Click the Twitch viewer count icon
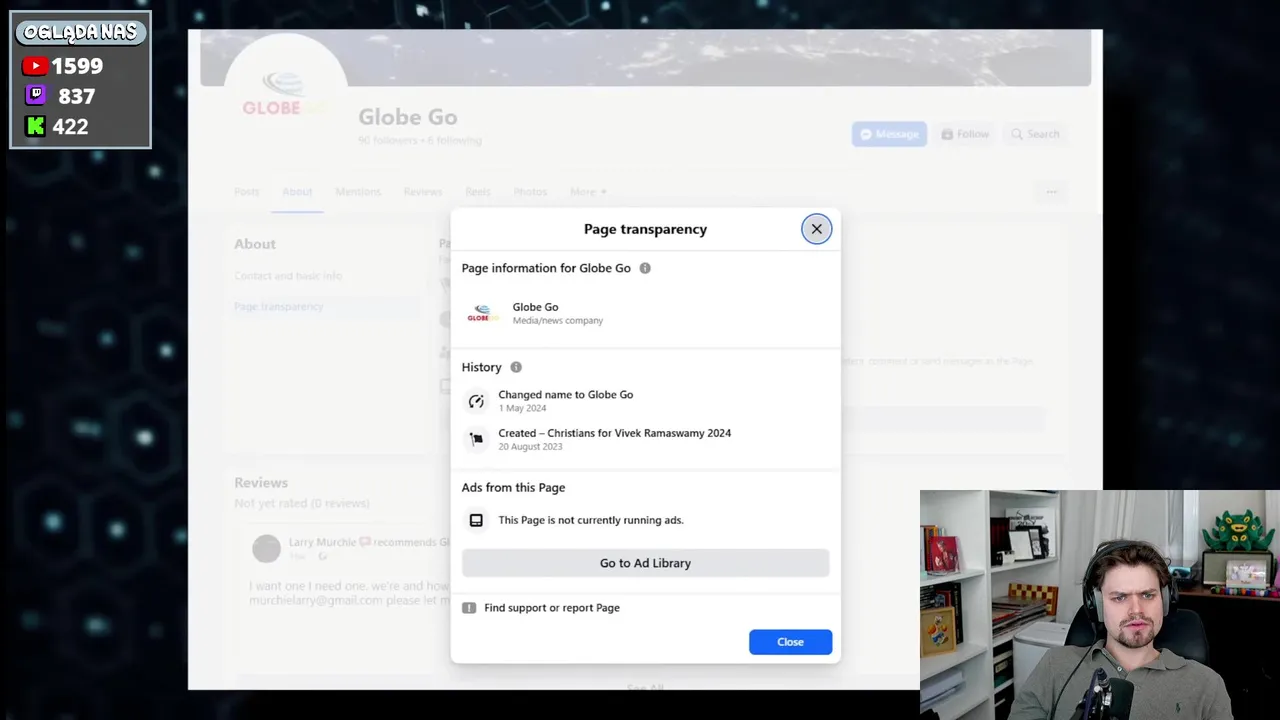1280x720 pixels. pyautogui.click(x=35, y=96)
